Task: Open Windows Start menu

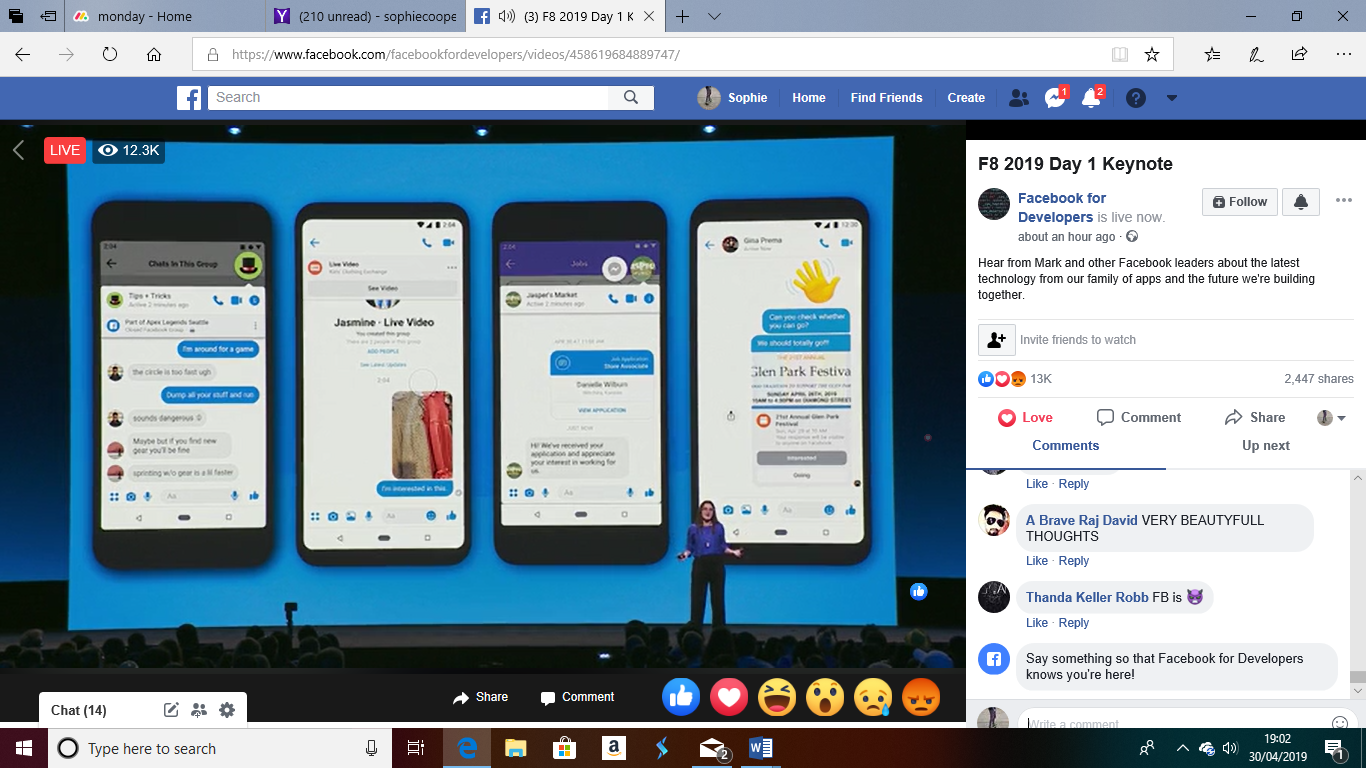Action: pos(23,748)
